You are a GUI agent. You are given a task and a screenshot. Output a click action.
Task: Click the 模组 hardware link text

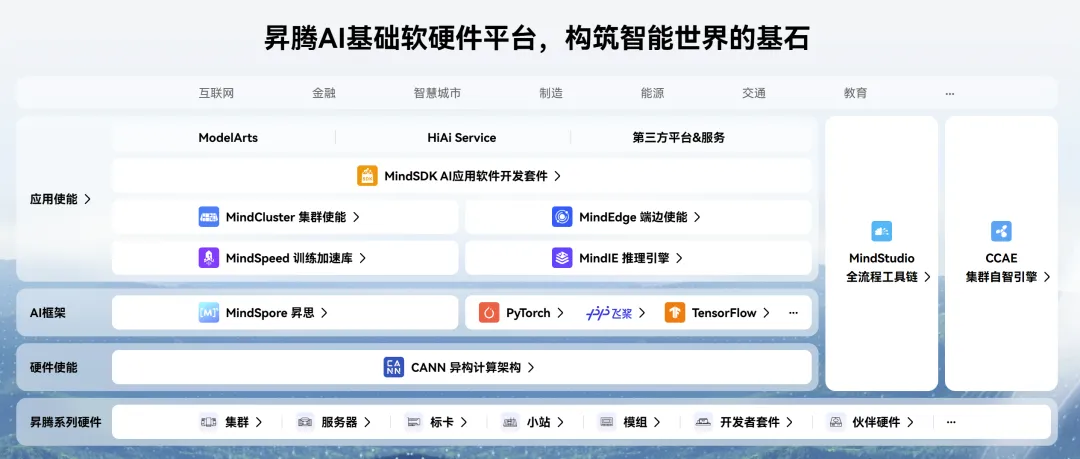[635, 422]
